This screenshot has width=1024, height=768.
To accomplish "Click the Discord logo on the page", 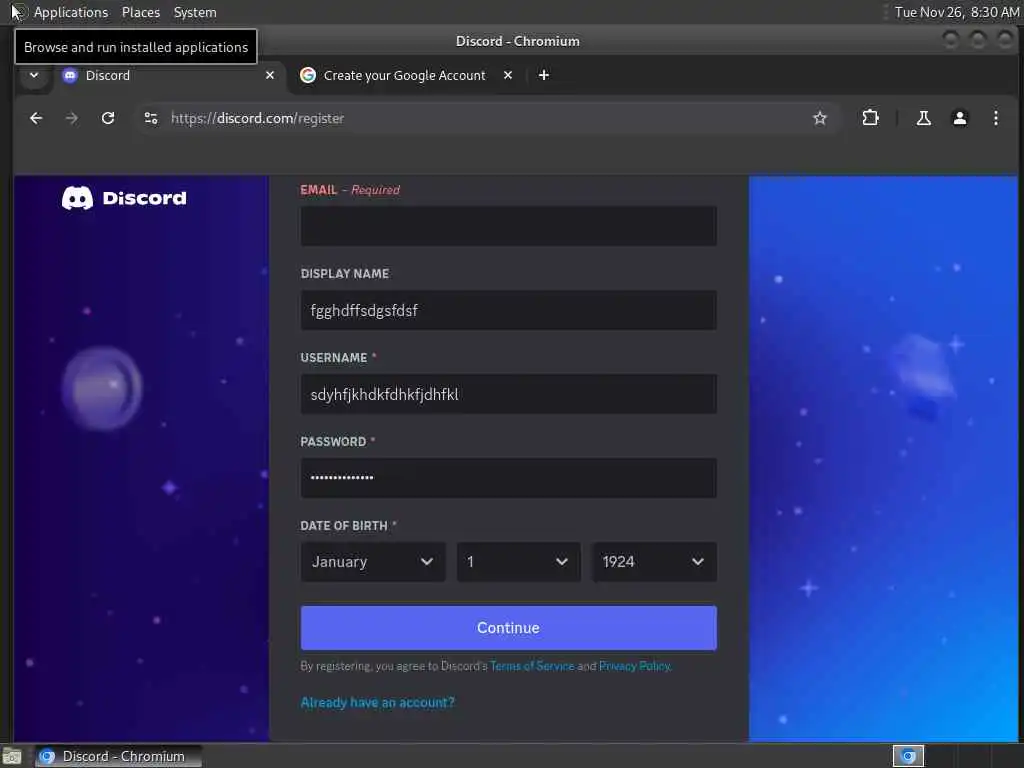I will point(124,198).
